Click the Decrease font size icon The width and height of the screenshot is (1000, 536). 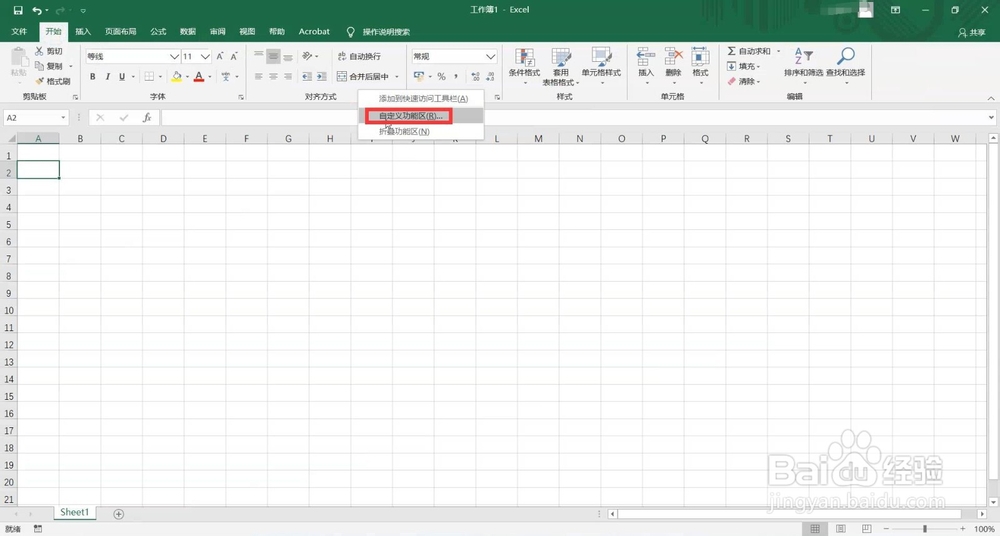(x=234, y=57)
